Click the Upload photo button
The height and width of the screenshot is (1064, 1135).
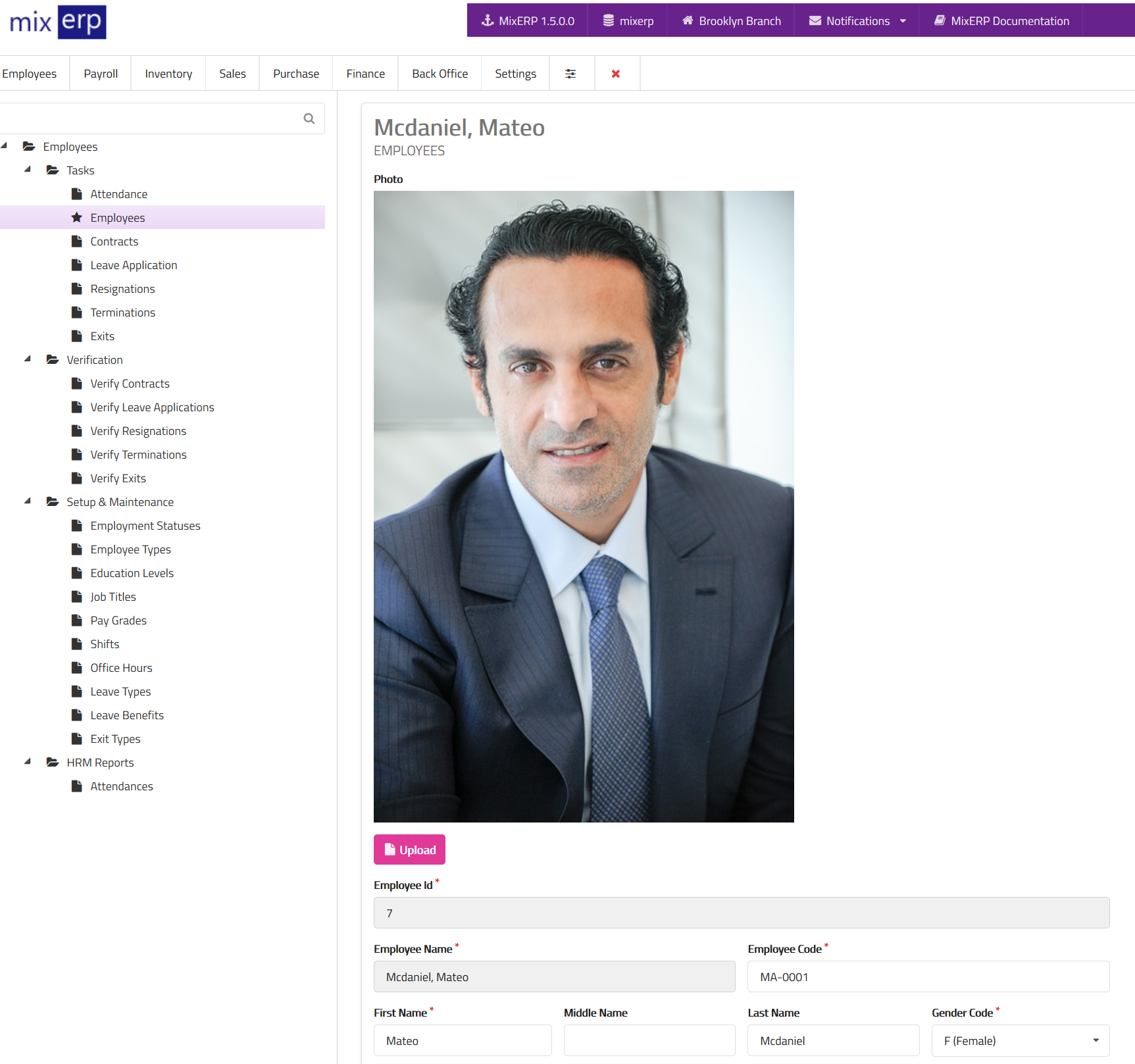pyautogui.click(x=409, y=849)
